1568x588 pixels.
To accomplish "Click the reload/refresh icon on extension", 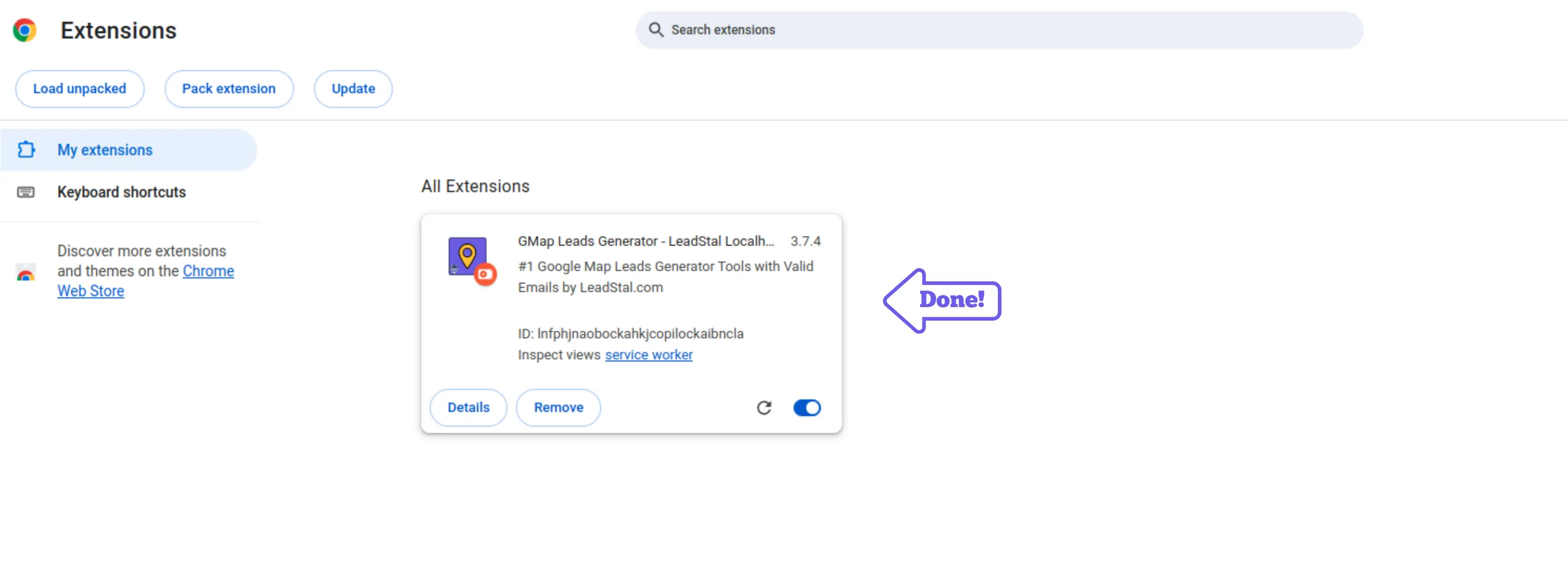I will pyautogui.click(x=764, y=407).
